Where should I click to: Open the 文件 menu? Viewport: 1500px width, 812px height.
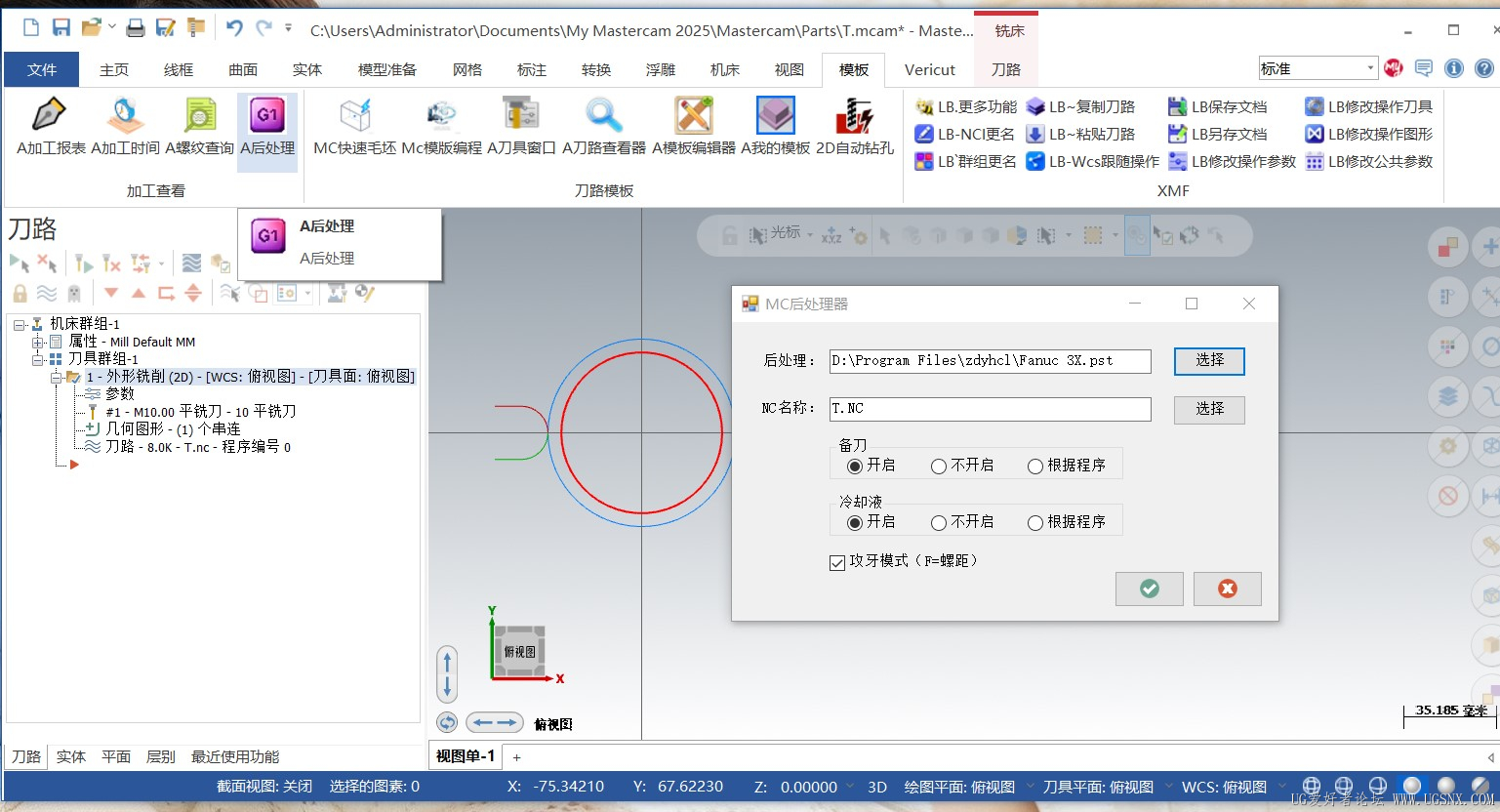click(x=42, y=69)
